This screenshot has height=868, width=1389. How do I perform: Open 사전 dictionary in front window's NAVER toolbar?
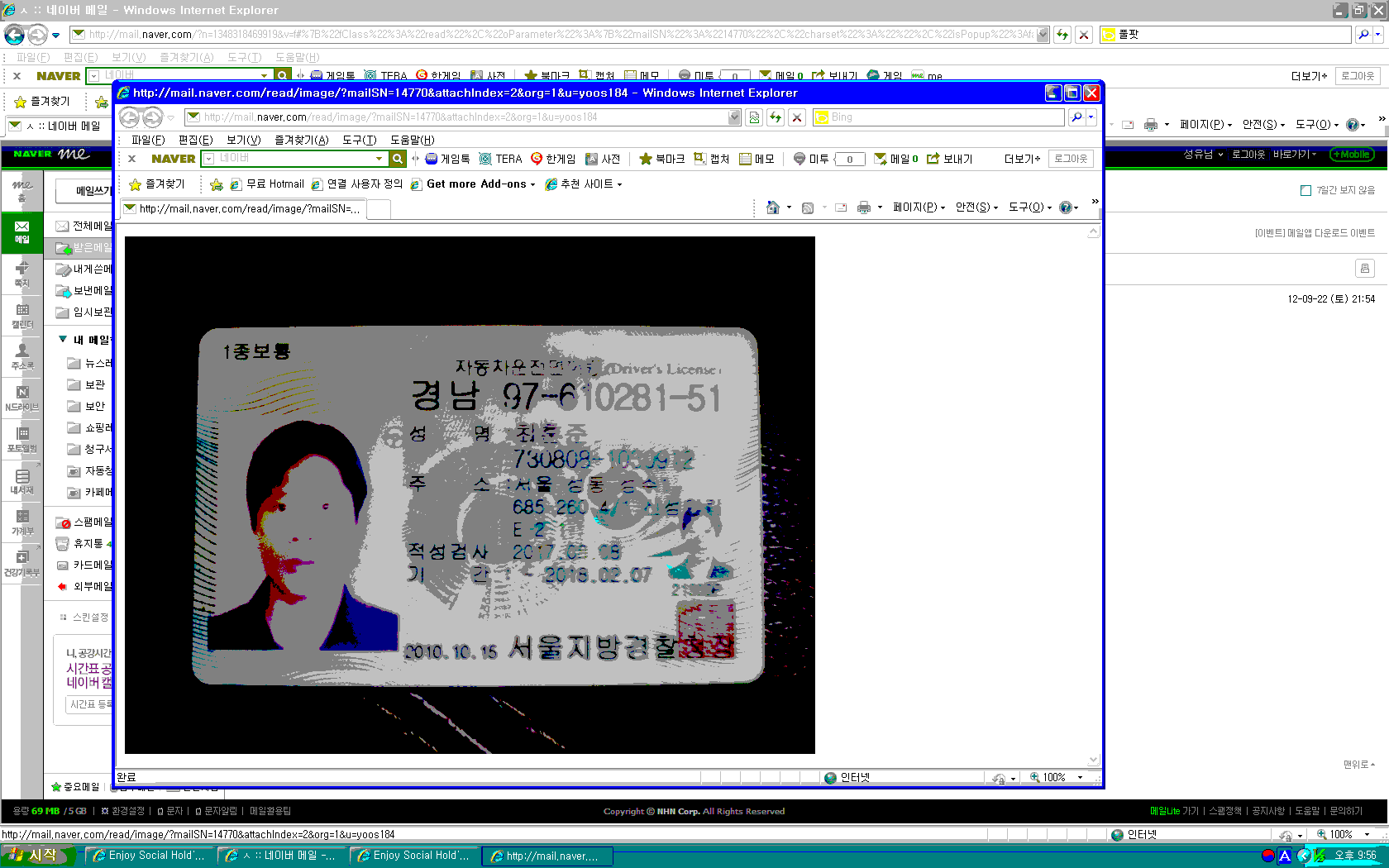pyautogui.click(x=603, y=159)
